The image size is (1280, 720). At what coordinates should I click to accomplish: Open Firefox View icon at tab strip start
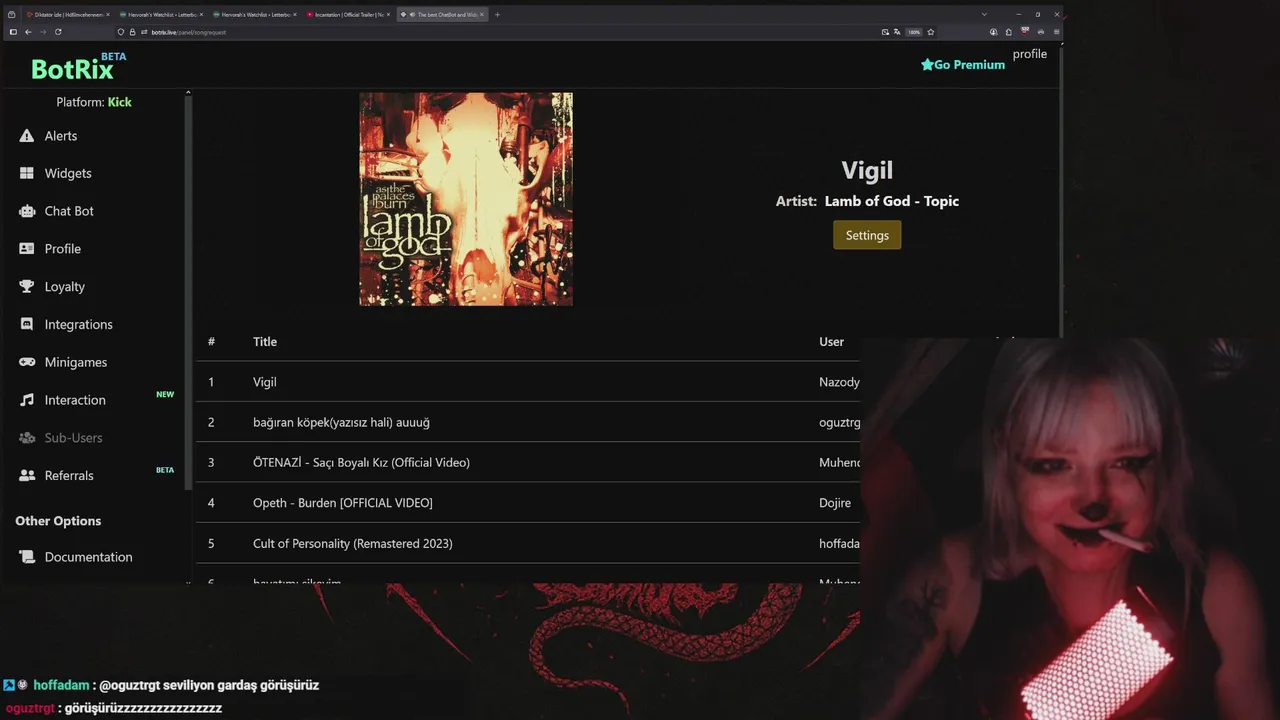click(12, 14)
